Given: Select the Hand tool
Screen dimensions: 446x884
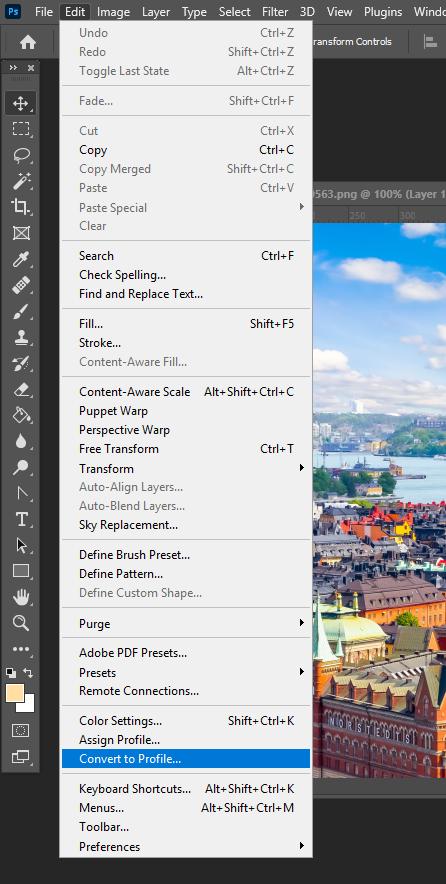Looking at the screenshot, I should coord(21,597).
